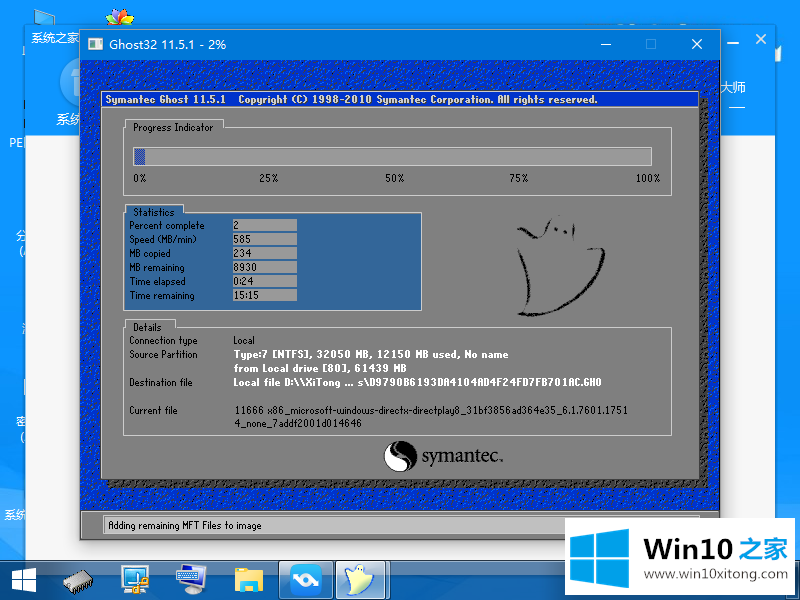Close the background 系统之家 window
800x600 pixels.
(761, 39)
